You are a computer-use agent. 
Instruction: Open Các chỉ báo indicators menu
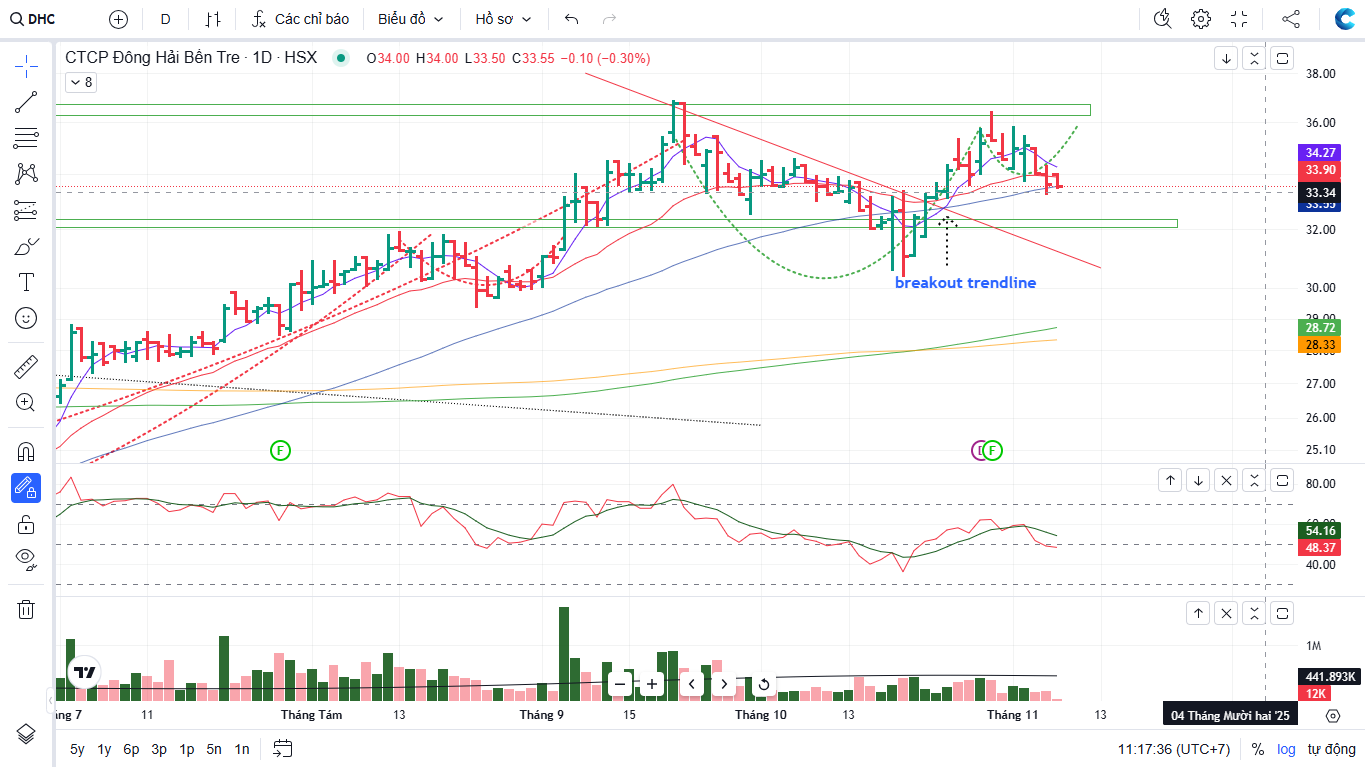pos(300,19)
